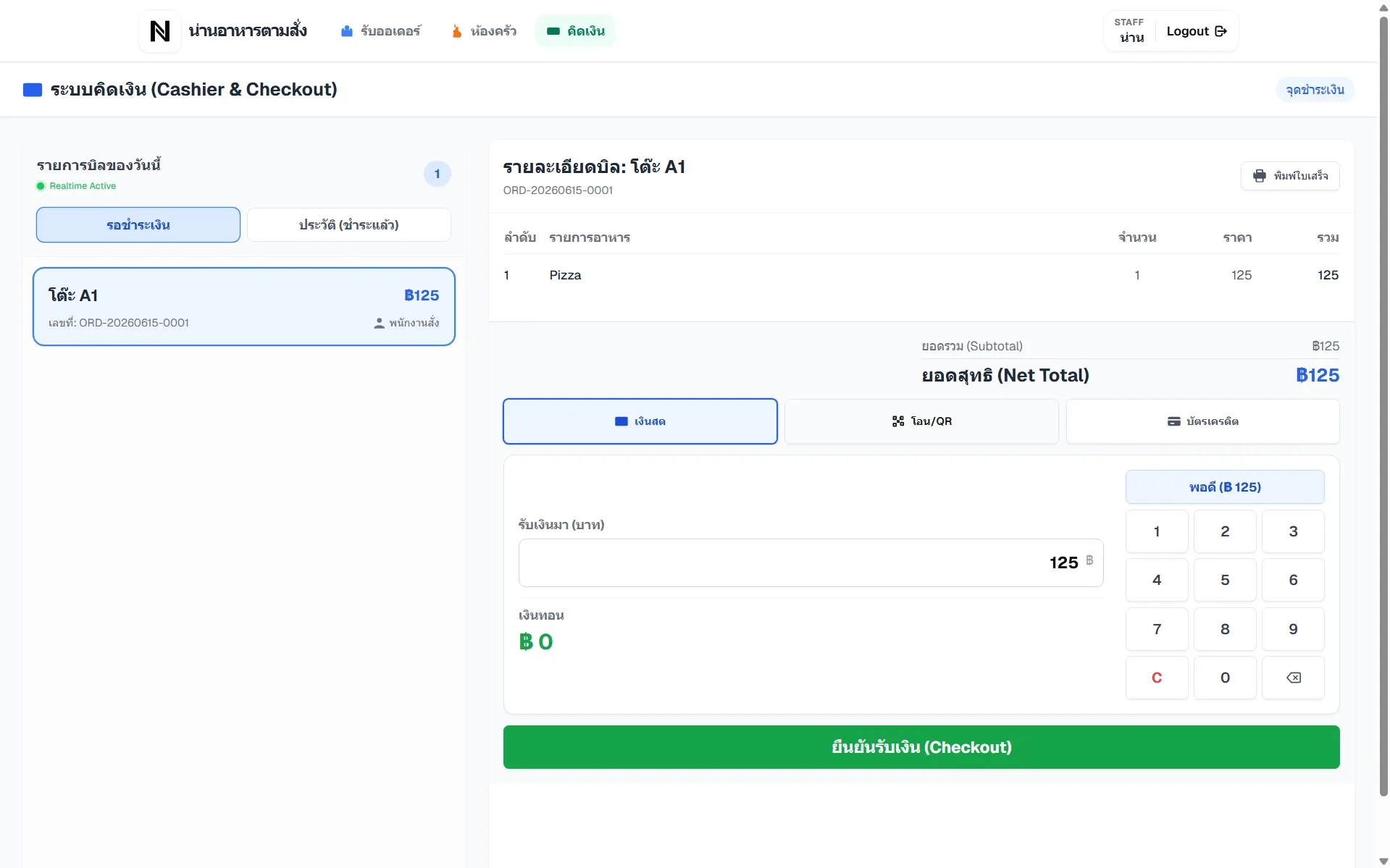Click ยืนยันรับเงิน (Checkout) button
Viewport: 1390px width, 868px height.
(921, 747)
